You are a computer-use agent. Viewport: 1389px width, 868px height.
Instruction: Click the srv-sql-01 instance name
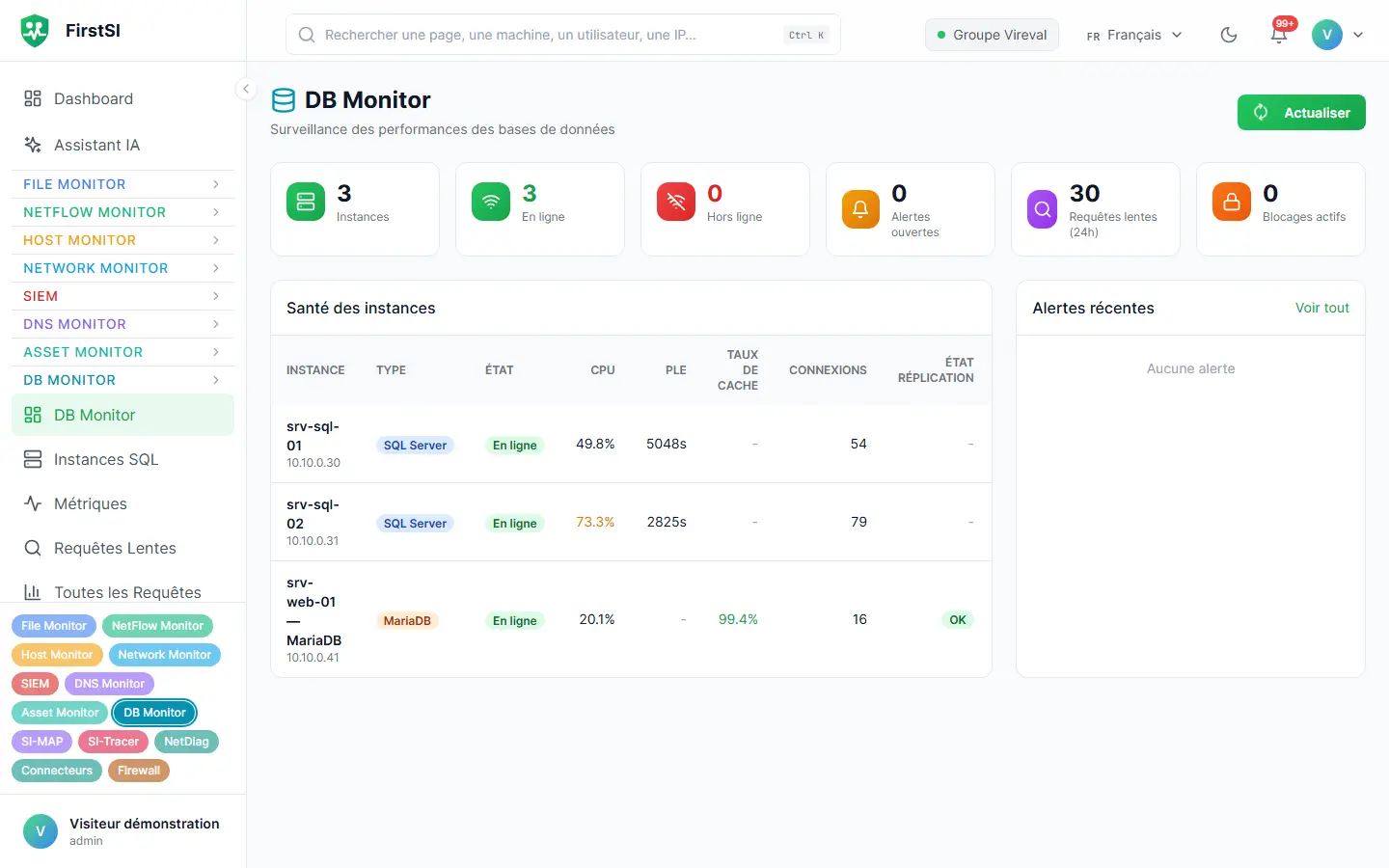pyautogui.click(x=313, y=436)
